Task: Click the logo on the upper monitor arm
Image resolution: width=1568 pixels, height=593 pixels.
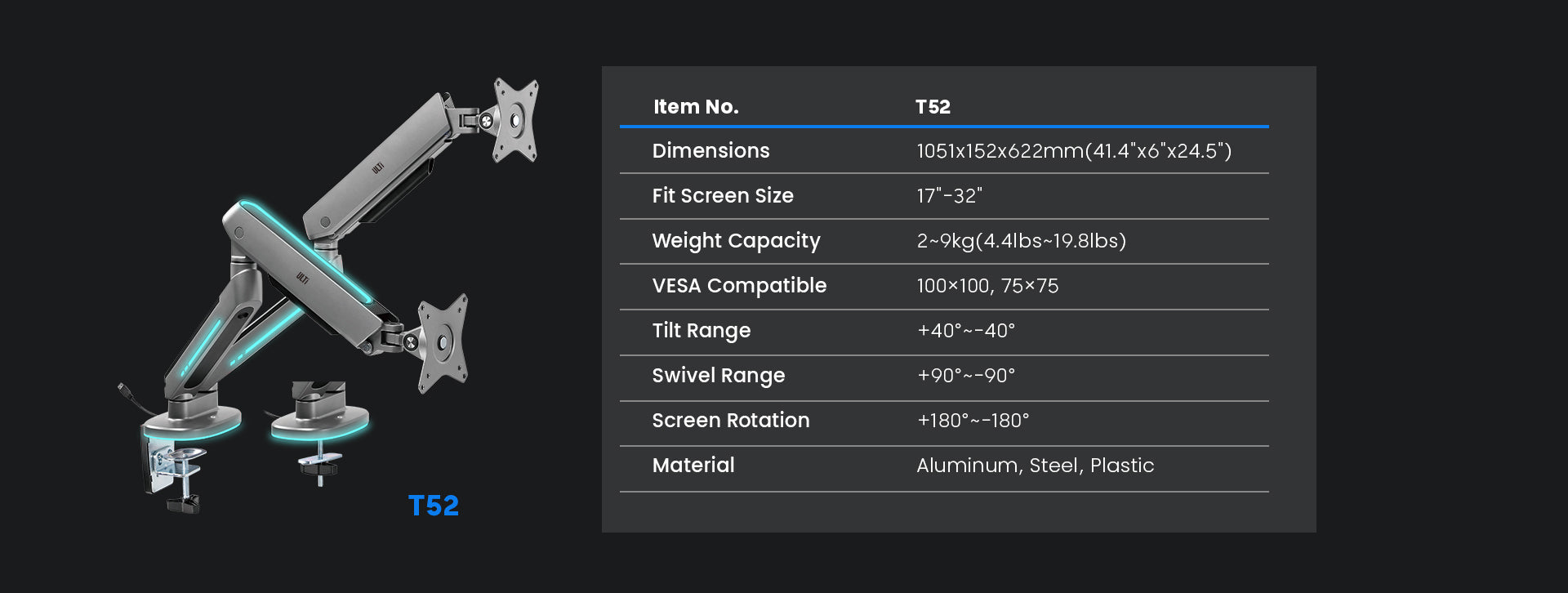Action: coord(378,167)
